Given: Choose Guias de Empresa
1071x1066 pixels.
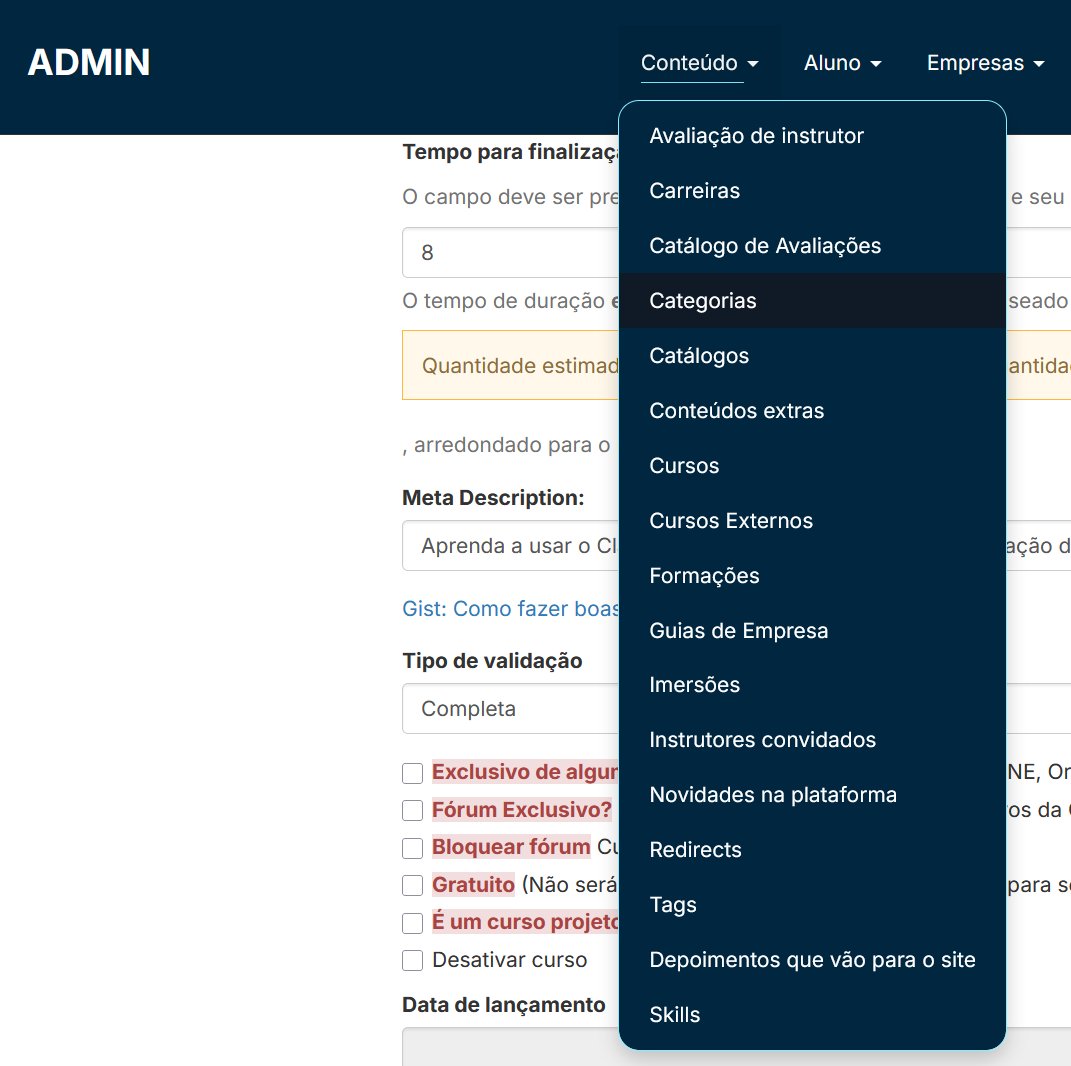Looking at the screenshot, I should [811, 630].
